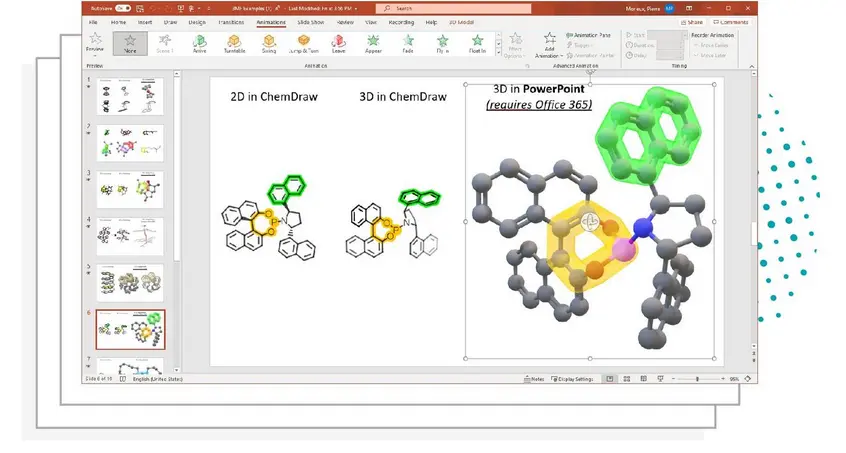Choose the Swing animation effect
846x453 pixels.
(x=269, y=43)
